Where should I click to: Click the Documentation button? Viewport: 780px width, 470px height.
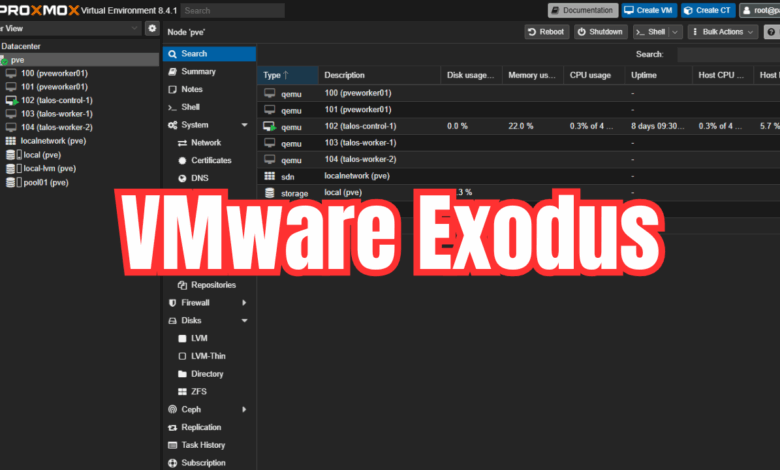(x=583, y=10)
